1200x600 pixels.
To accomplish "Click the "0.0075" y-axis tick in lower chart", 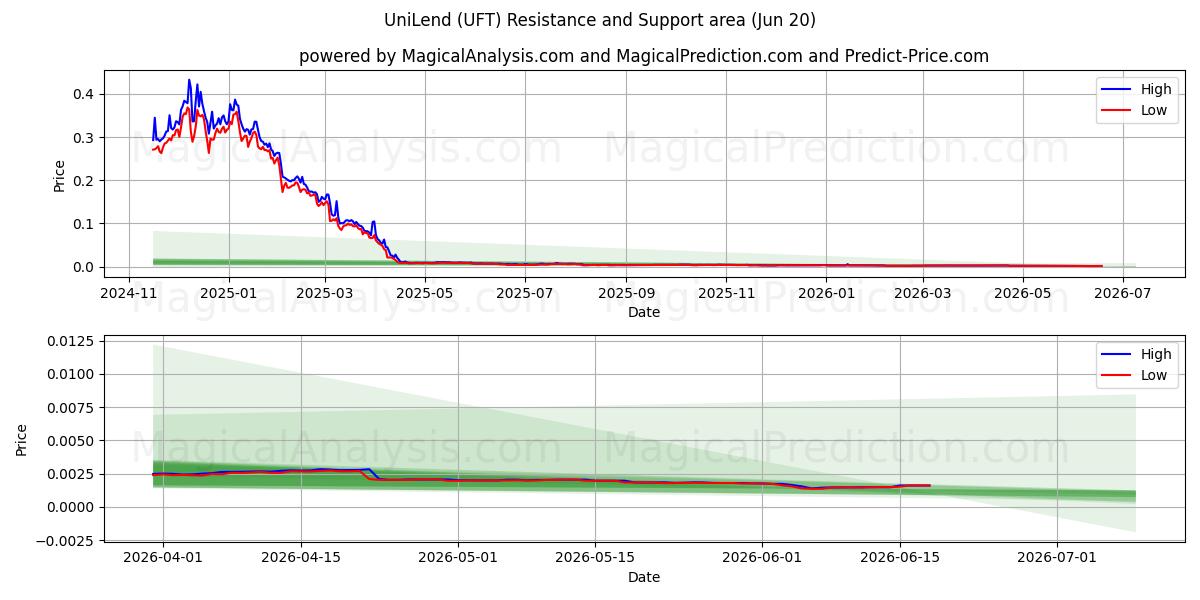I will tap(71, 407).
